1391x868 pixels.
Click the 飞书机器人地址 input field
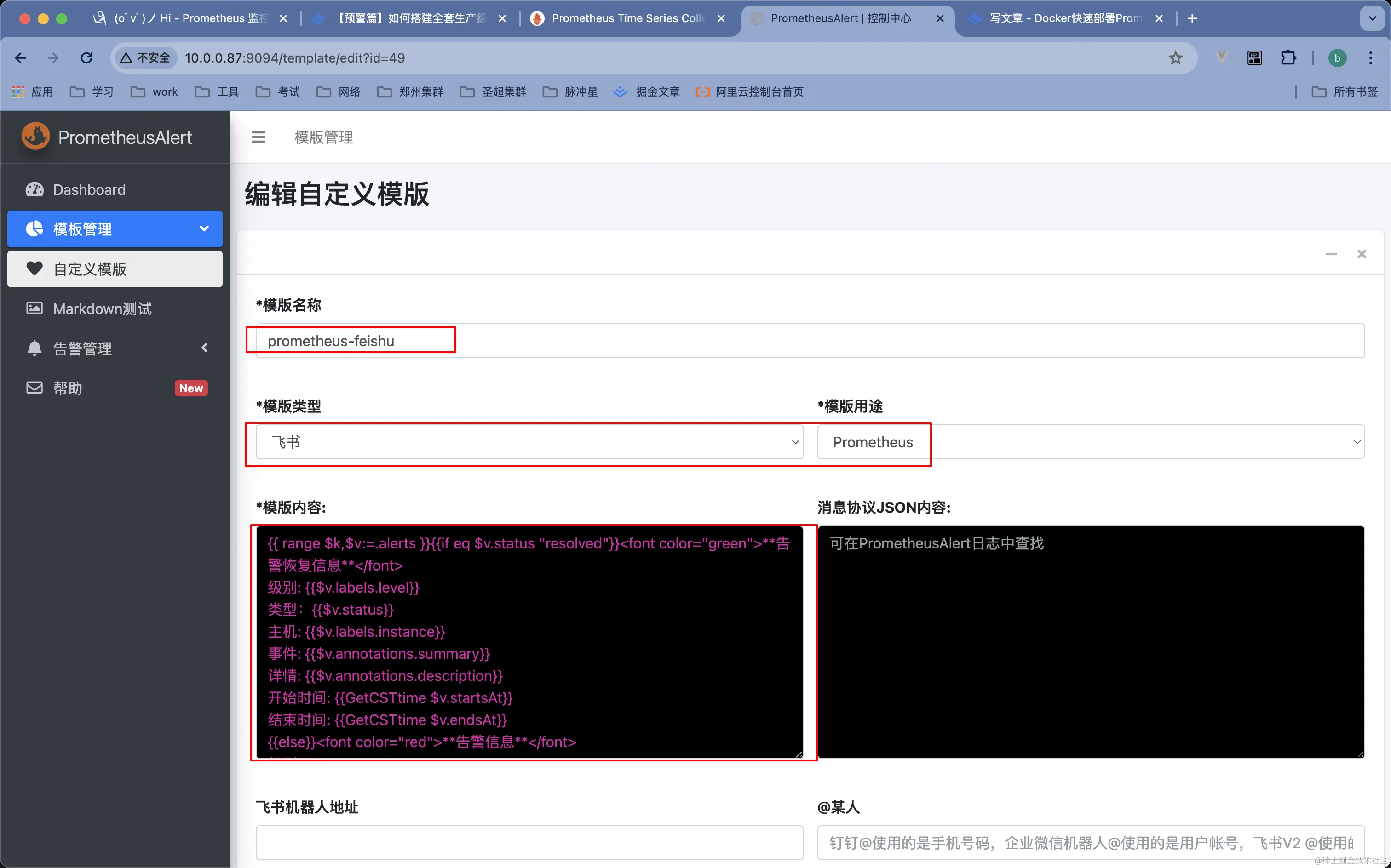pos(529,842)
